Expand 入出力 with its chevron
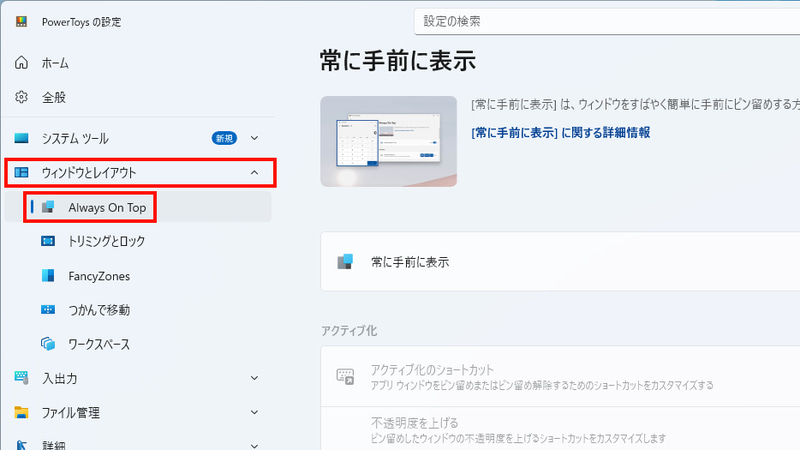Image resolution: width=800 pixels, height=450 pixels. coord(254,378)
